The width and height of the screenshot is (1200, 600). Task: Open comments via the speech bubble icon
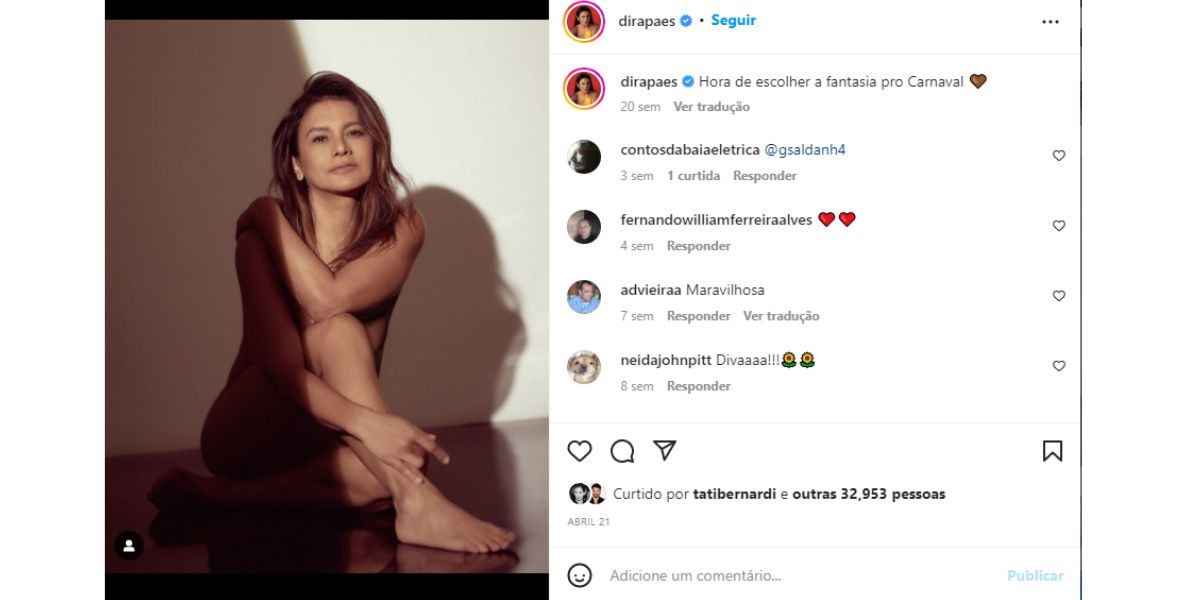(624, 452)
